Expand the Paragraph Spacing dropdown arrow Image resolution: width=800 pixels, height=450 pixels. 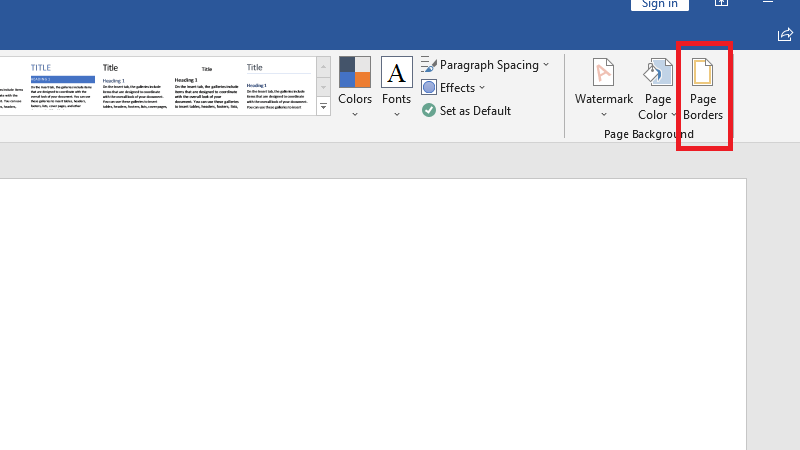coord(546,65)
